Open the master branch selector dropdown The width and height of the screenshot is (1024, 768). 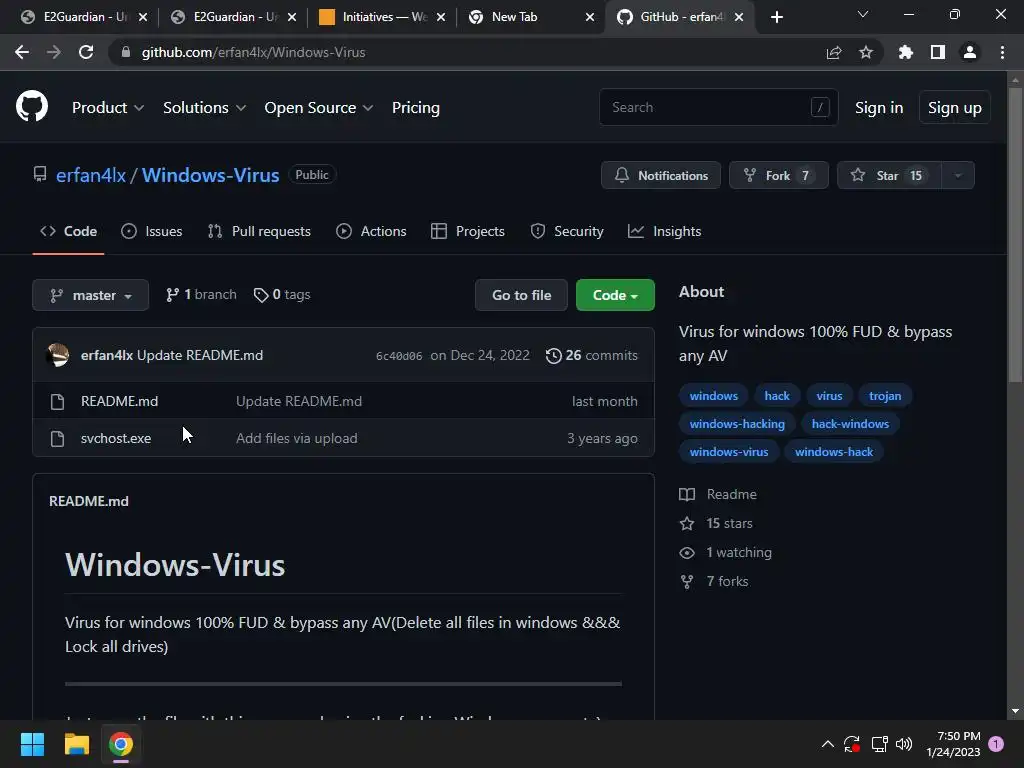91,295
